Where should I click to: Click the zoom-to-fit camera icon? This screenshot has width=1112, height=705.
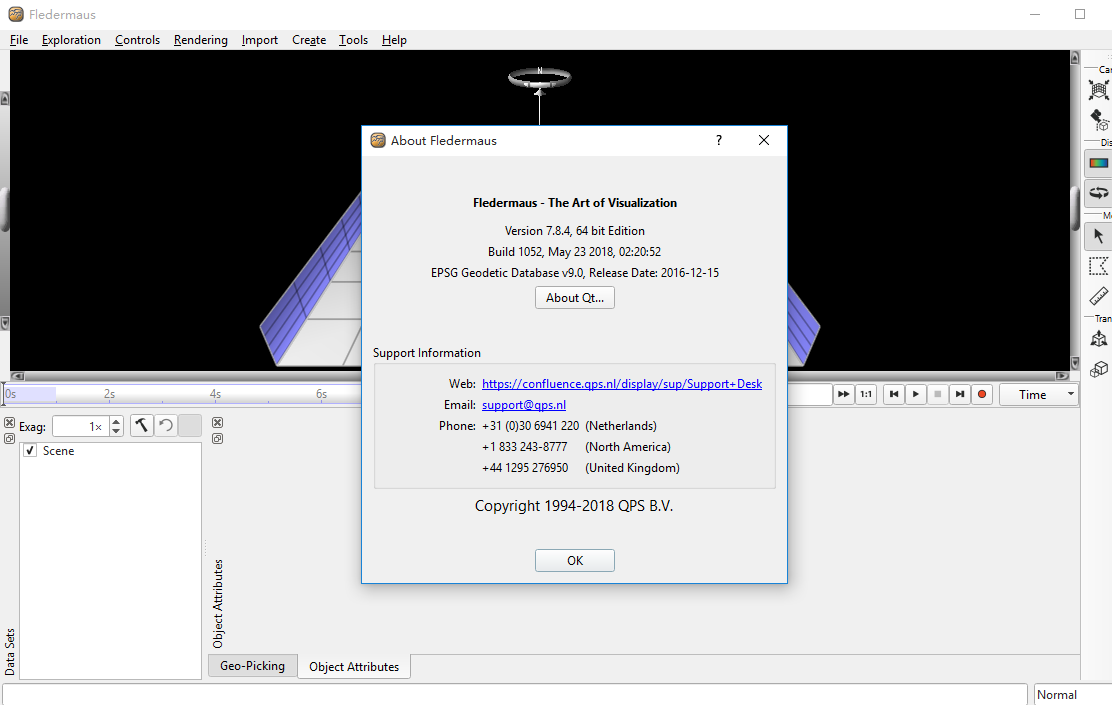click(x=1098, y=90)
